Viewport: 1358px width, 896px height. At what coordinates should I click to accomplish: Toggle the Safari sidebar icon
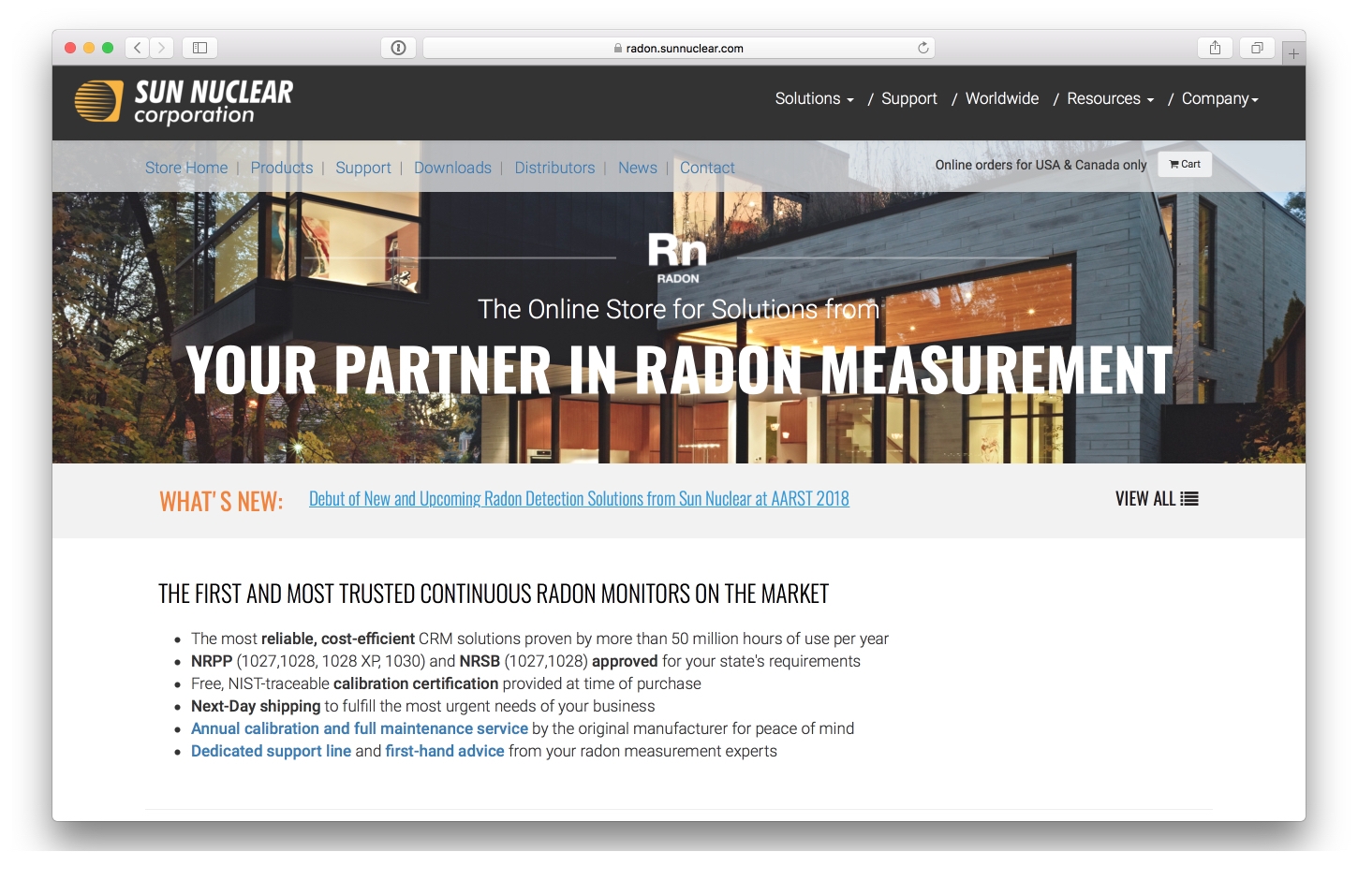click(199, 48)
